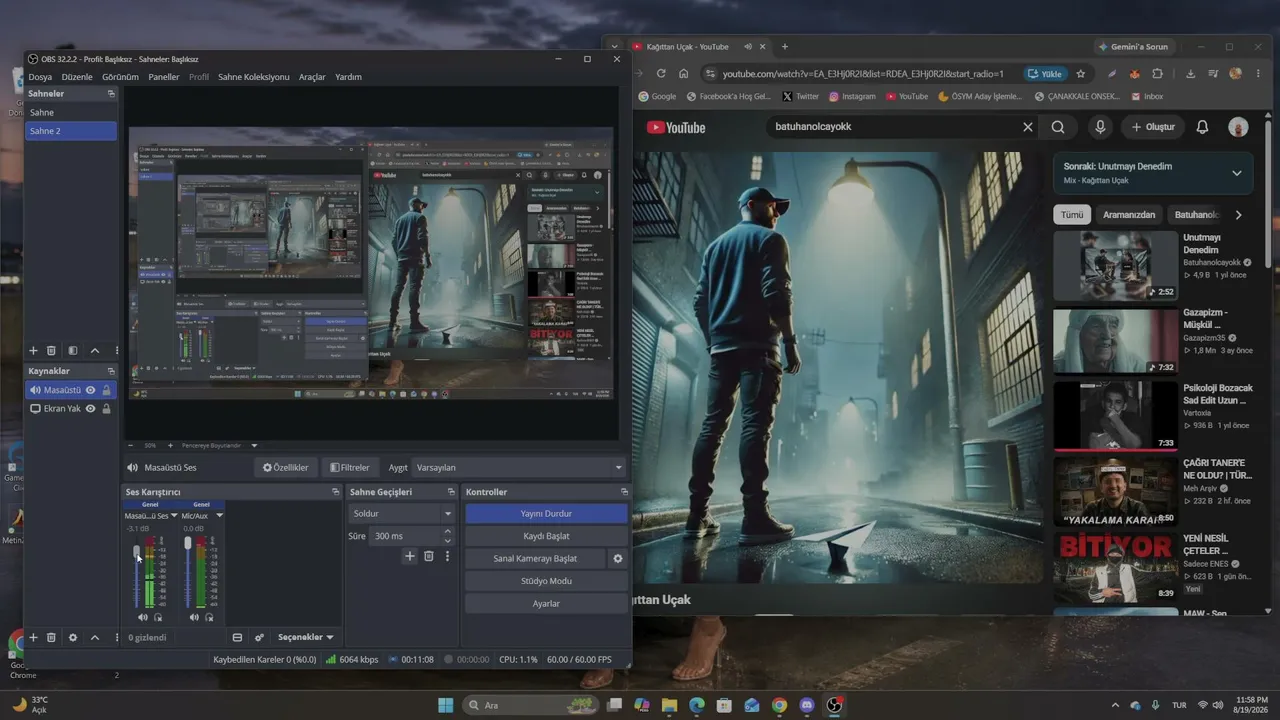Open Aygıt Varsayılan device dropdown
This screenshot has height=720, width=1280.
point(520,467)
